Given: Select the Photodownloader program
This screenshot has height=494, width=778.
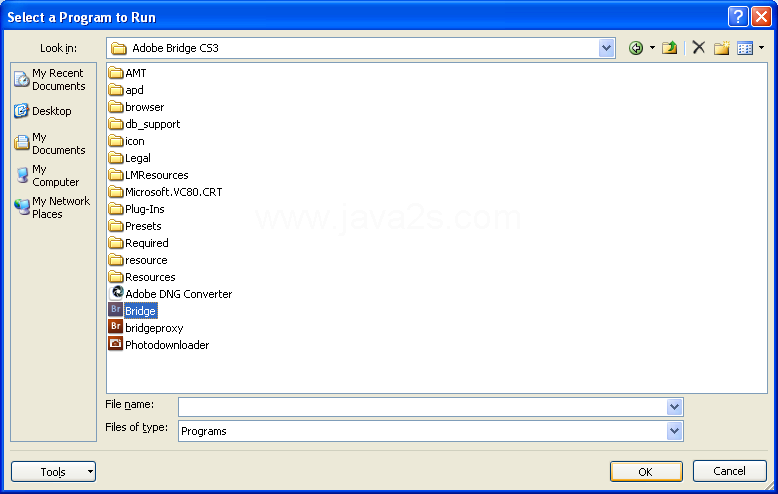Looking at the screenshot, I should [159, 344].
